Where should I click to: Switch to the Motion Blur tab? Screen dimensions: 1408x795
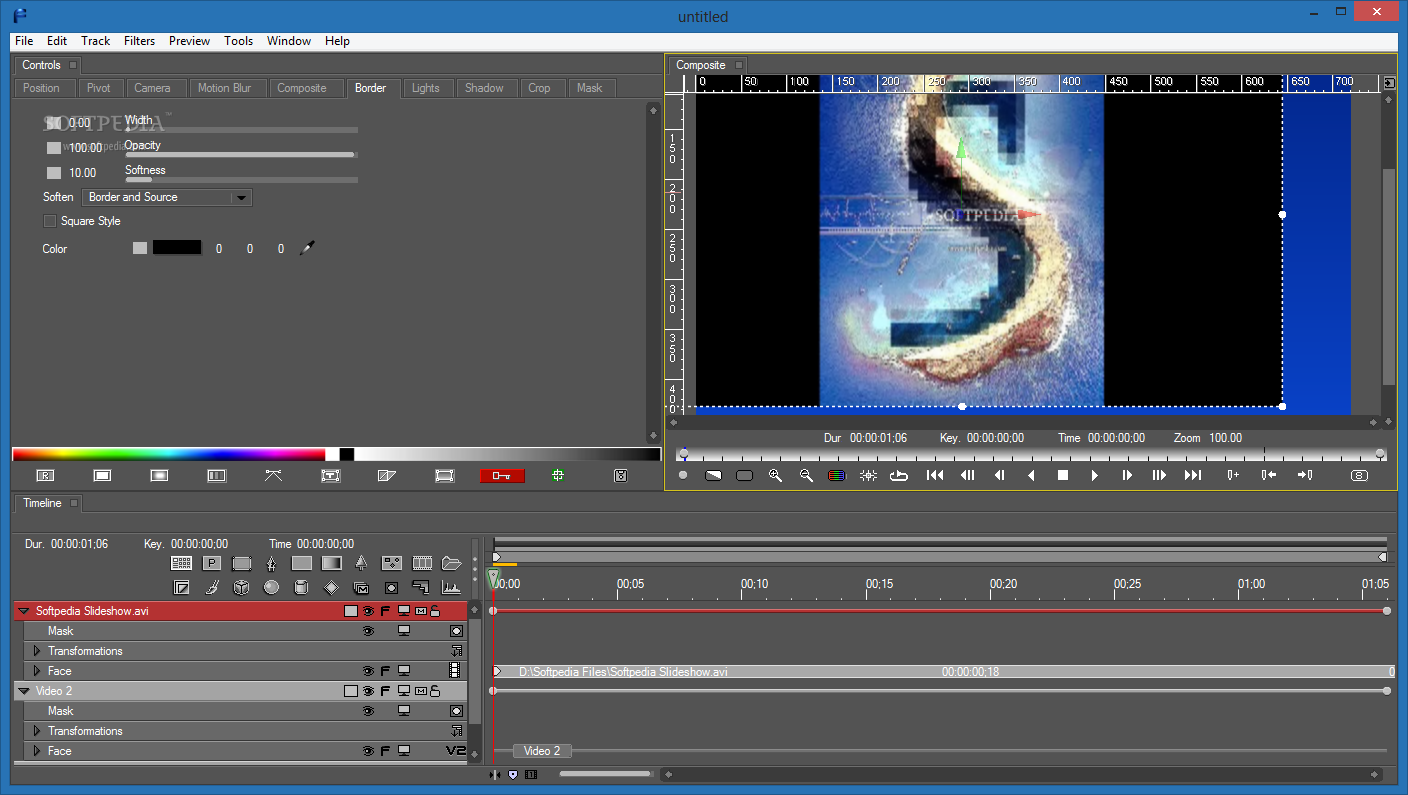coord(225,88)
